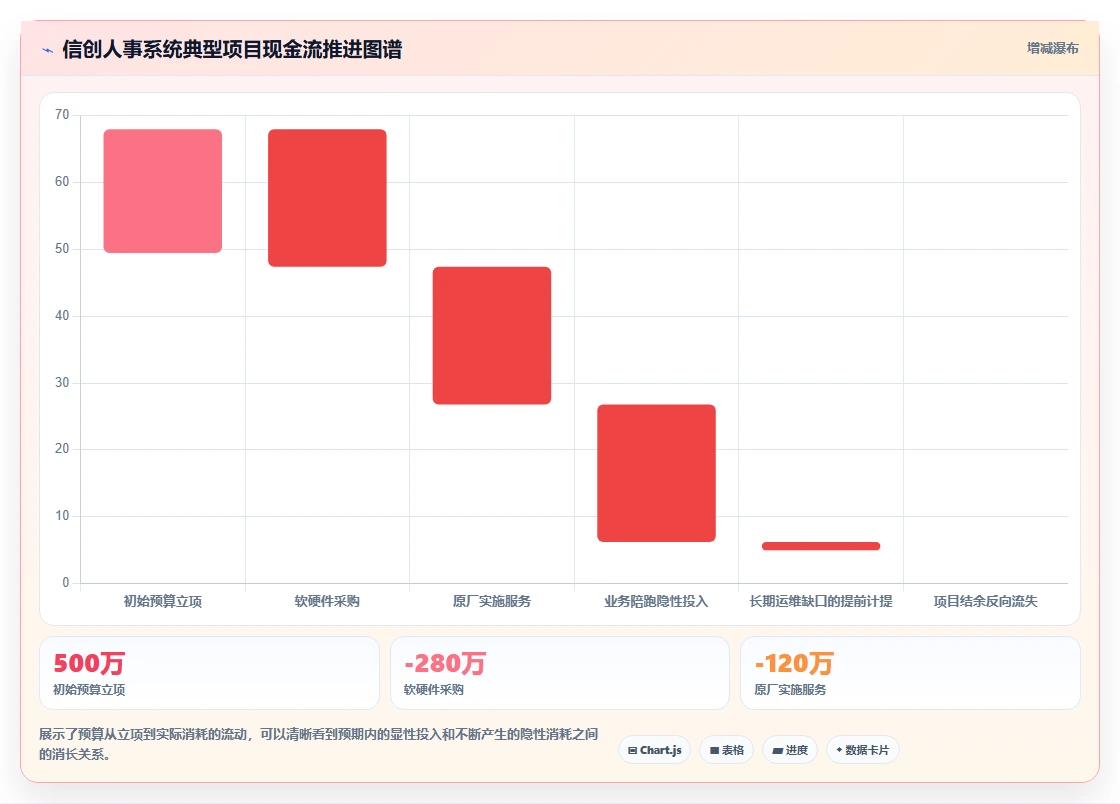Viewport: 1120px width, 804px height.
Task: Click the 增减瀑布 label in header
Action: [1052, 48]
